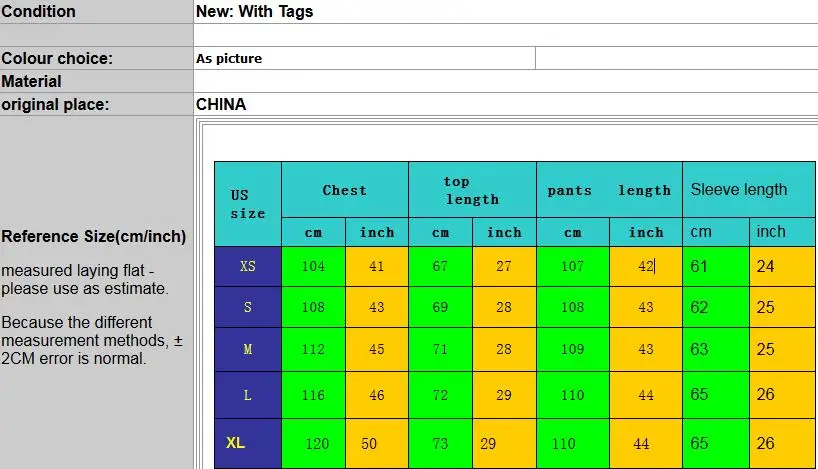This screenshot has height=469, width=818.
Task: Click L row top length cm "72"
Action: point(440,395)
